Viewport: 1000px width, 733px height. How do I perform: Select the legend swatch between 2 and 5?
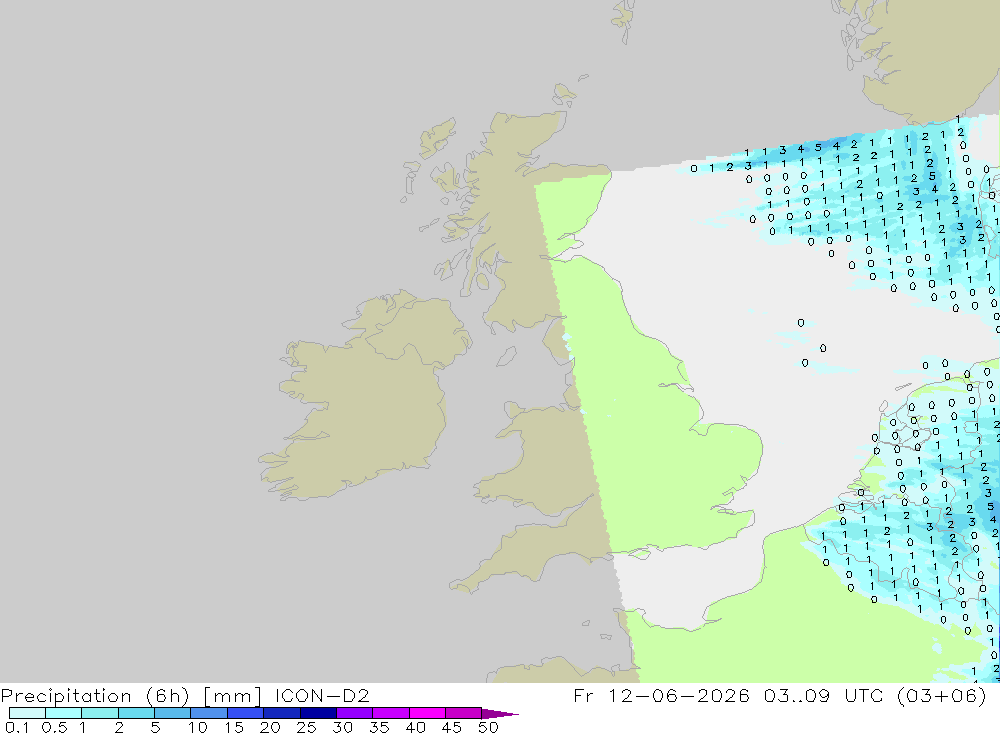pyautogui.click(x=136, y=713)
